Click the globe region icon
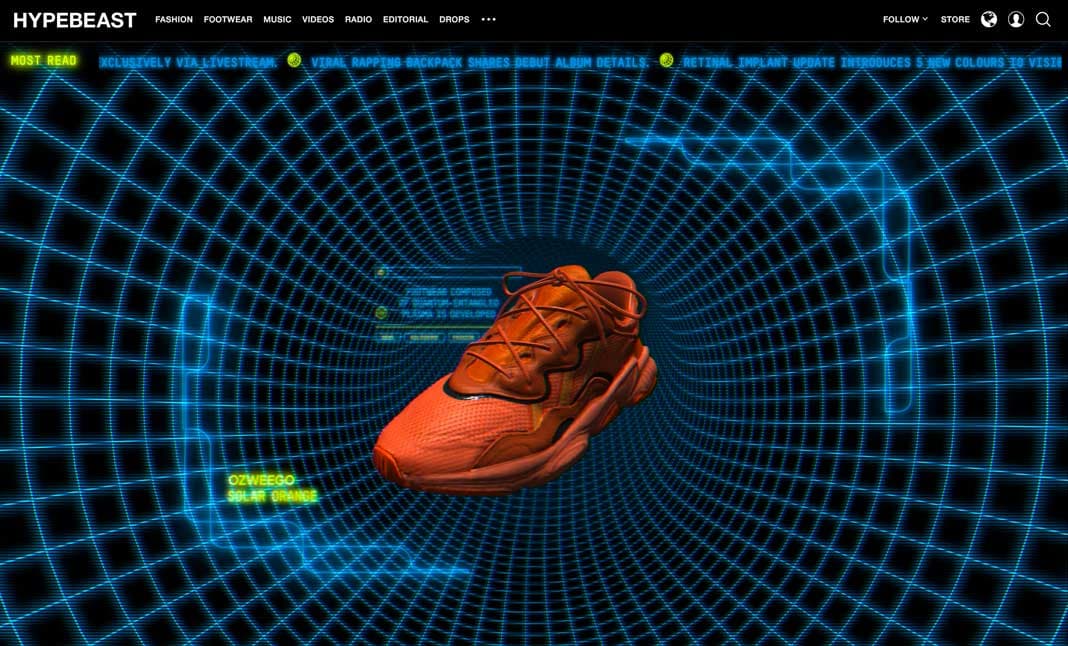 pos(989,20)
